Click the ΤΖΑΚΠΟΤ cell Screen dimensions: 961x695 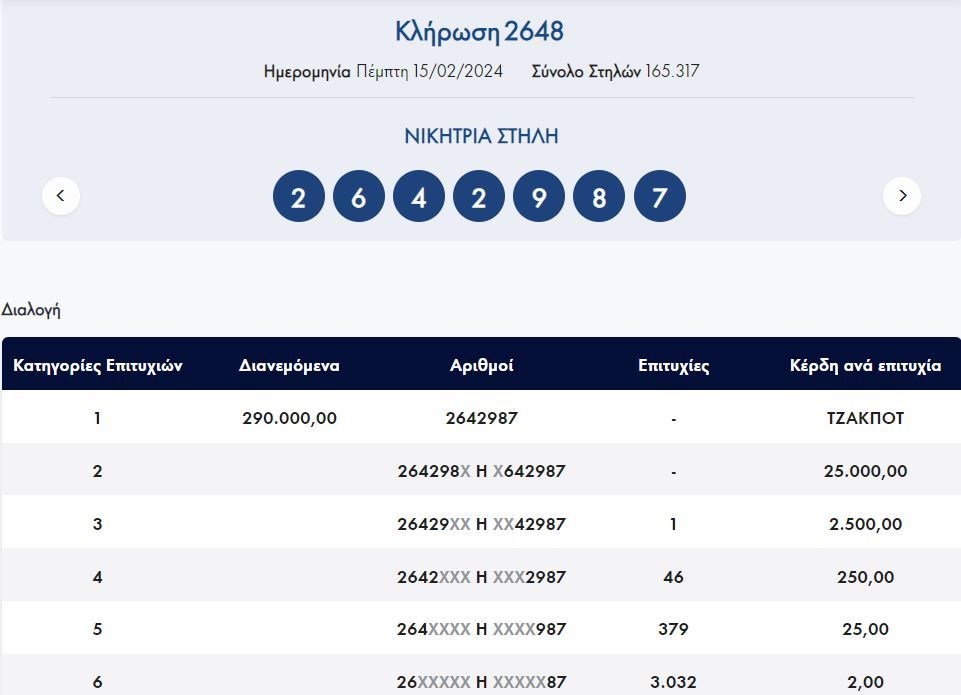click(x=865, y=419)
